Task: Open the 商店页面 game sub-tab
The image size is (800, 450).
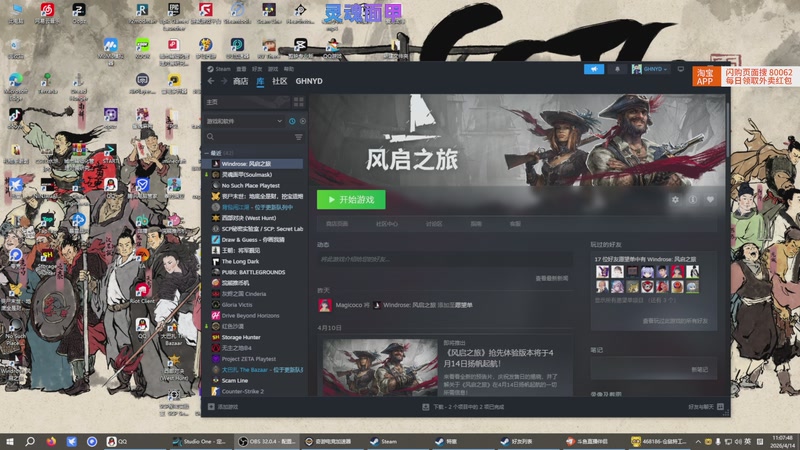Action: click(337, 223)
